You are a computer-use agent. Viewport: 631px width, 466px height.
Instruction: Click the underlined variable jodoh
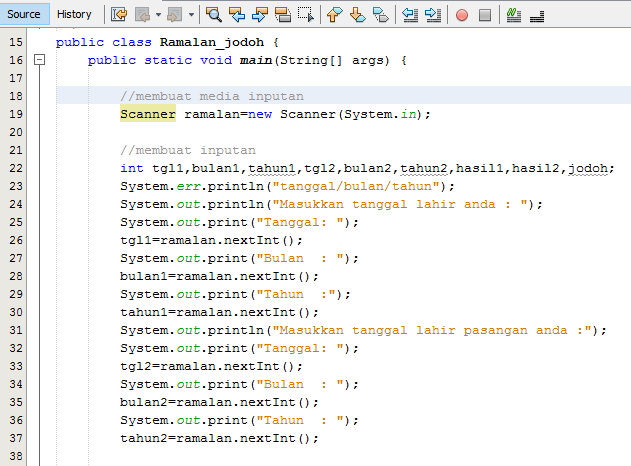pos(588,168)
